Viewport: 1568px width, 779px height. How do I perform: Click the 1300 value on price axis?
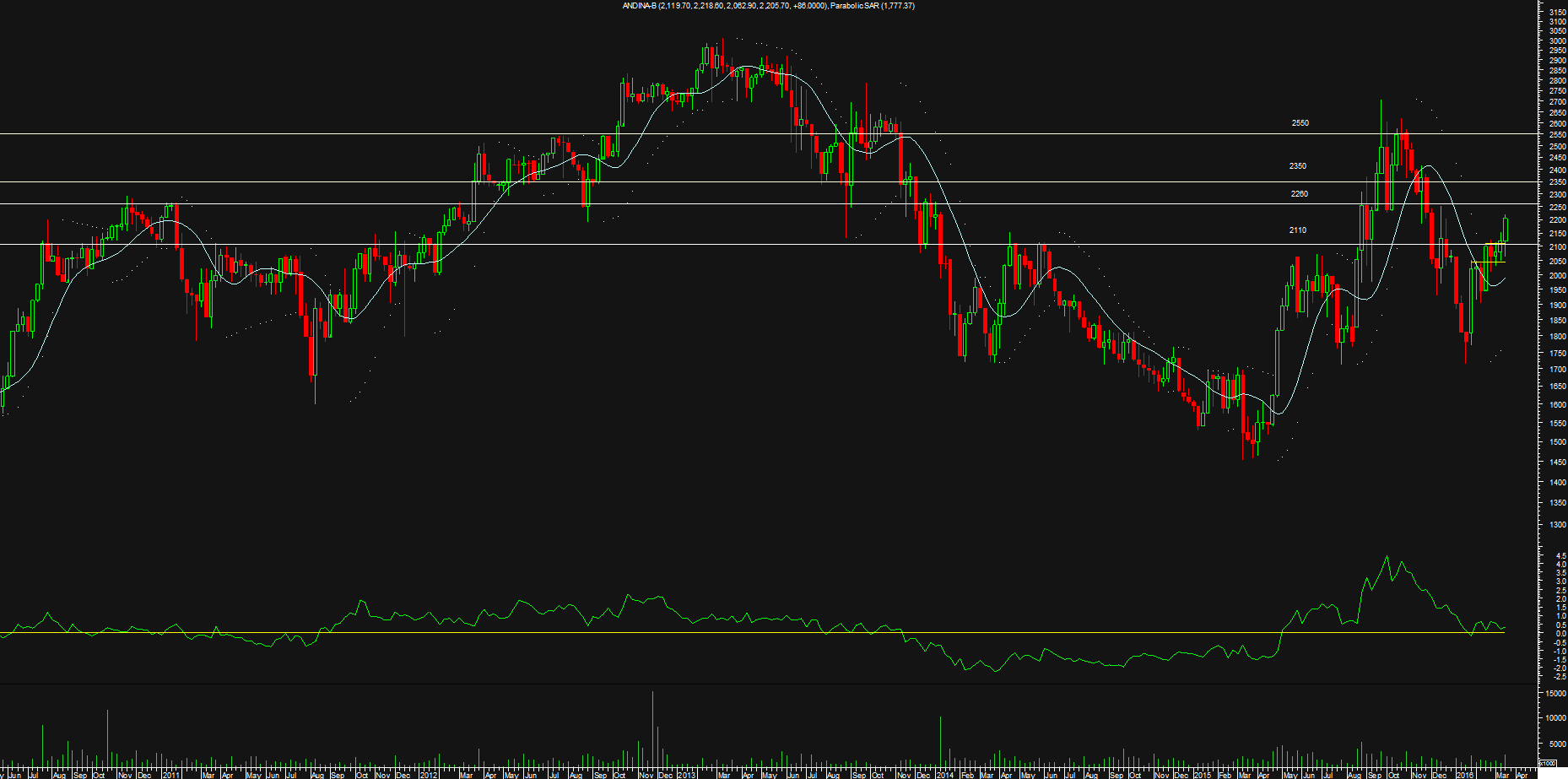click(1557, 525)
